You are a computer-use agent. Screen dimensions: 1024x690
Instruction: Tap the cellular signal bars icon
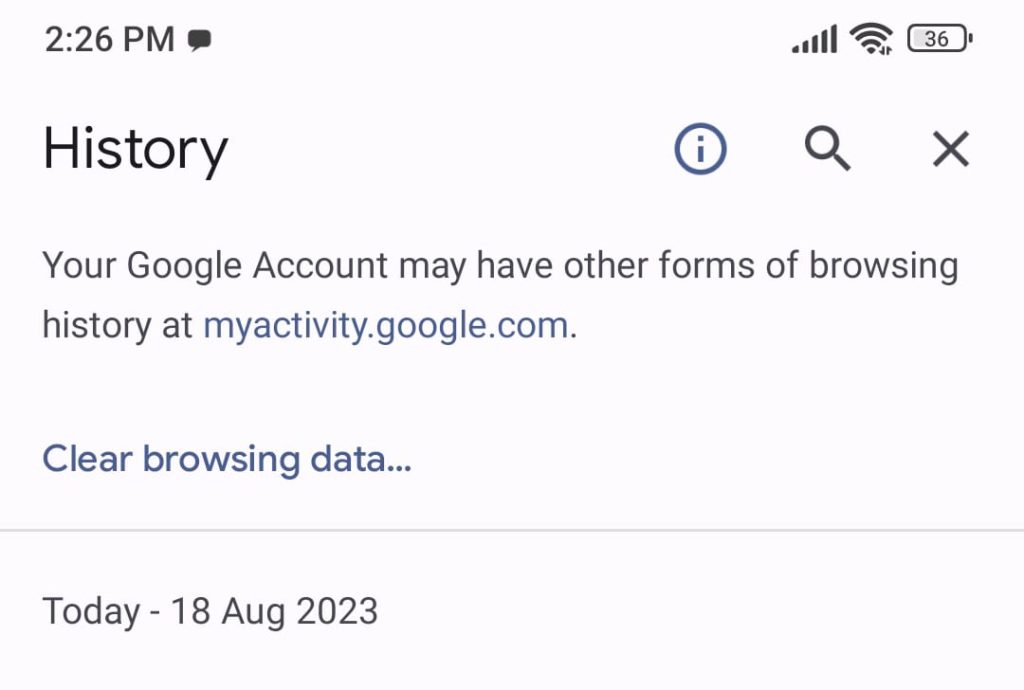[x=812, y=38]
